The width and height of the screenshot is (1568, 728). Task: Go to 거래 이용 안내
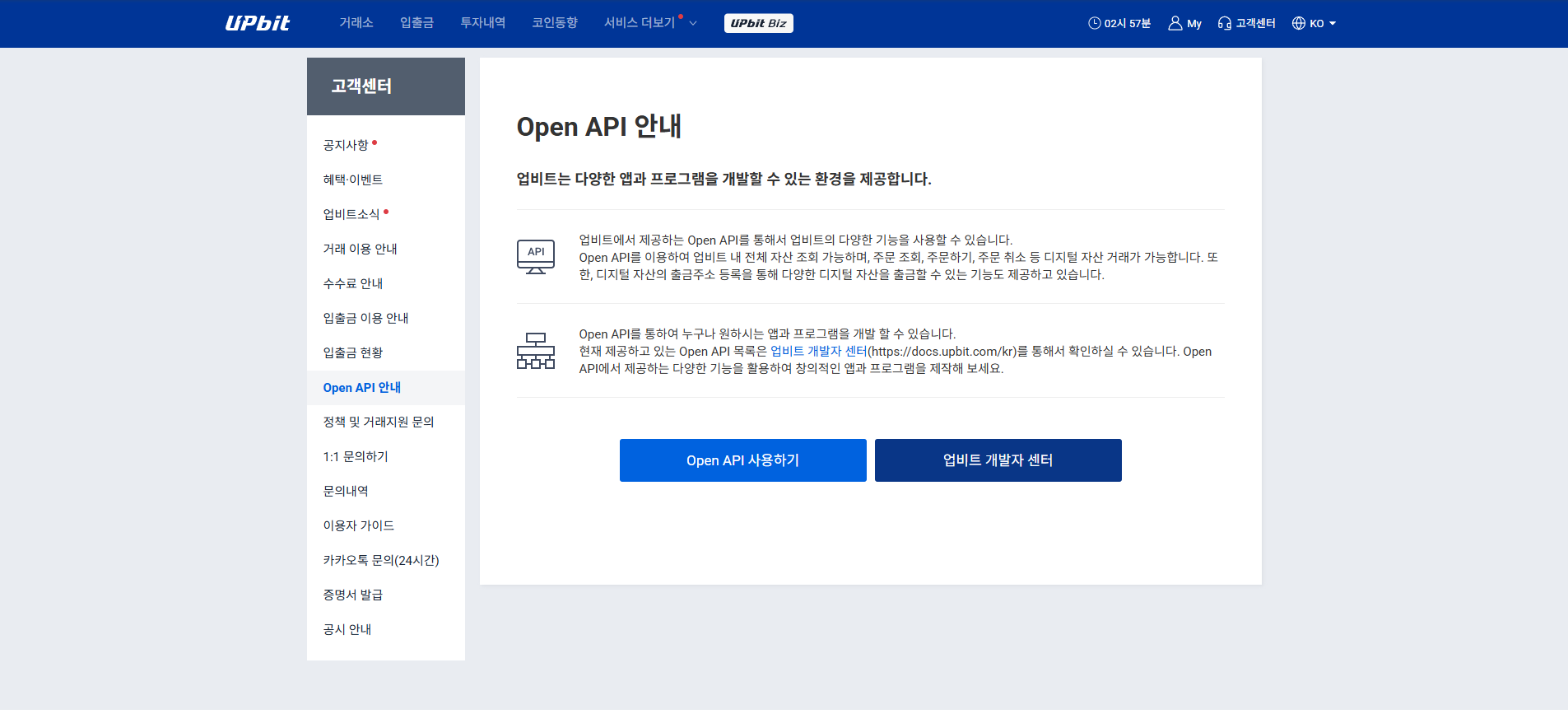point(360,249)
